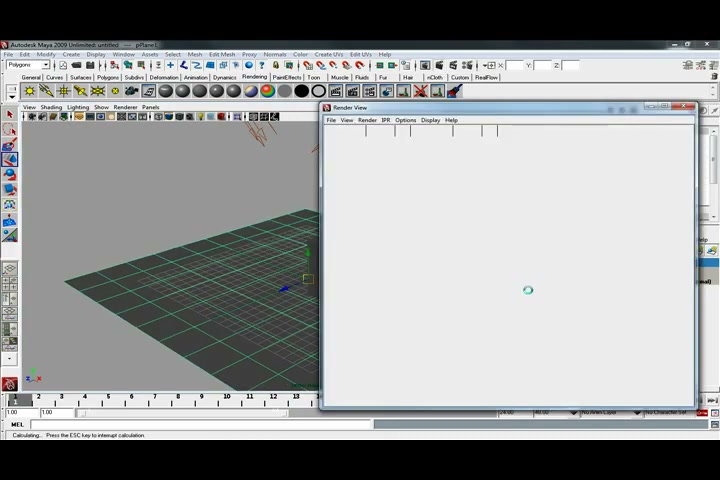Activate the Rotate tool
720x480 pixels.
[10, 175]
